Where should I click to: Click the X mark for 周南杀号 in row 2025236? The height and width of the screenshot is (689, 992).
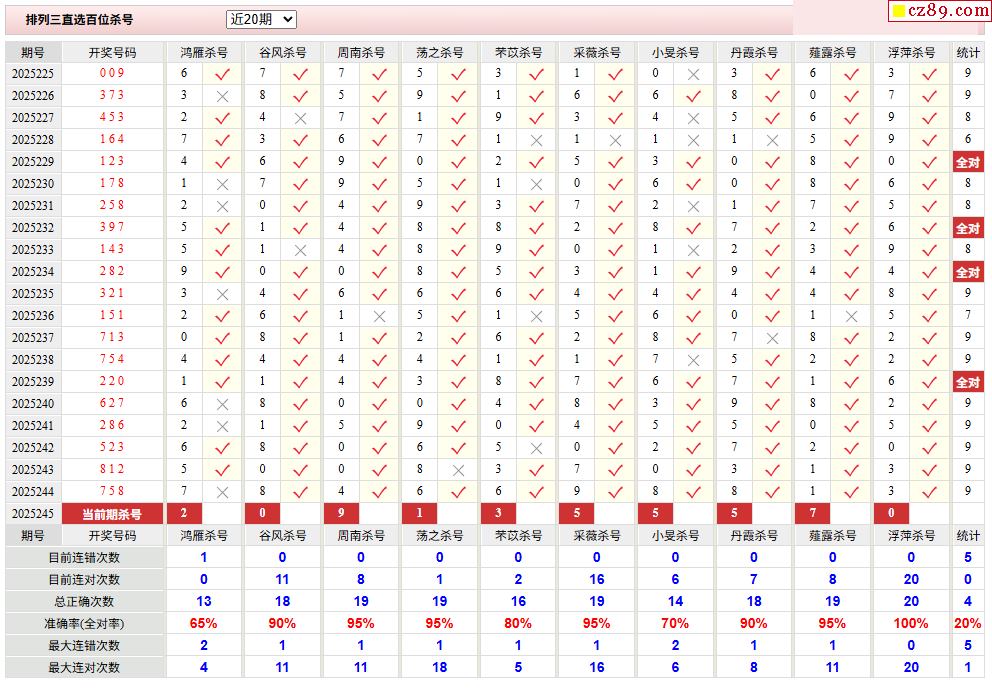(380, 317)
